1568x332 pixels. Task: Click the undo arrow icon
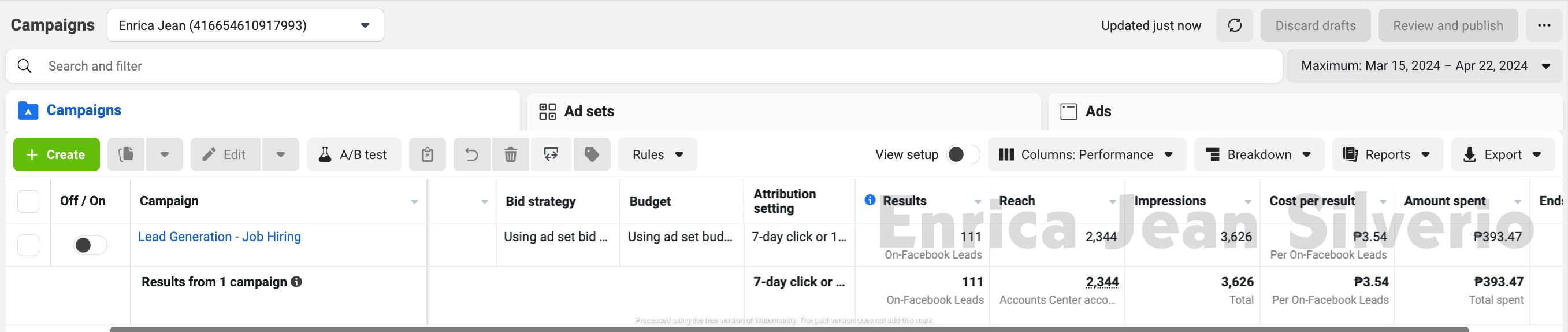(472, 155)
